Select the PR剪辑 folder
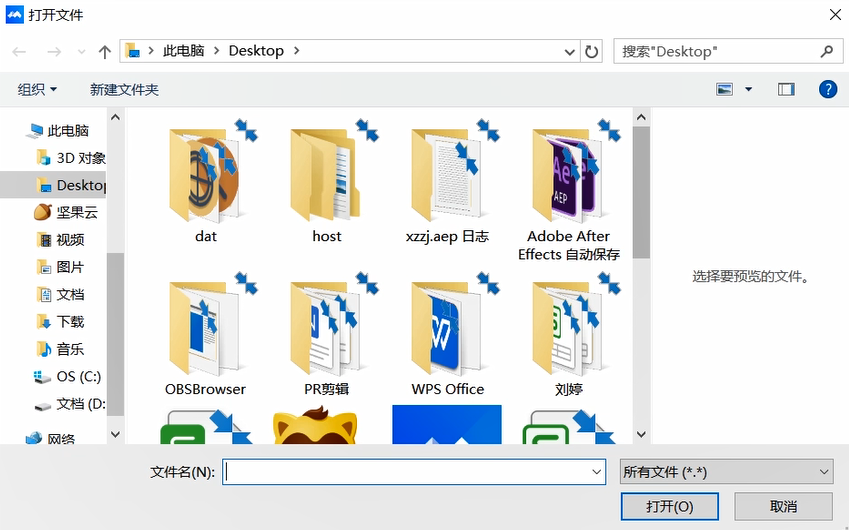Viewport: 849px width, 530px height. click(327, 336)
